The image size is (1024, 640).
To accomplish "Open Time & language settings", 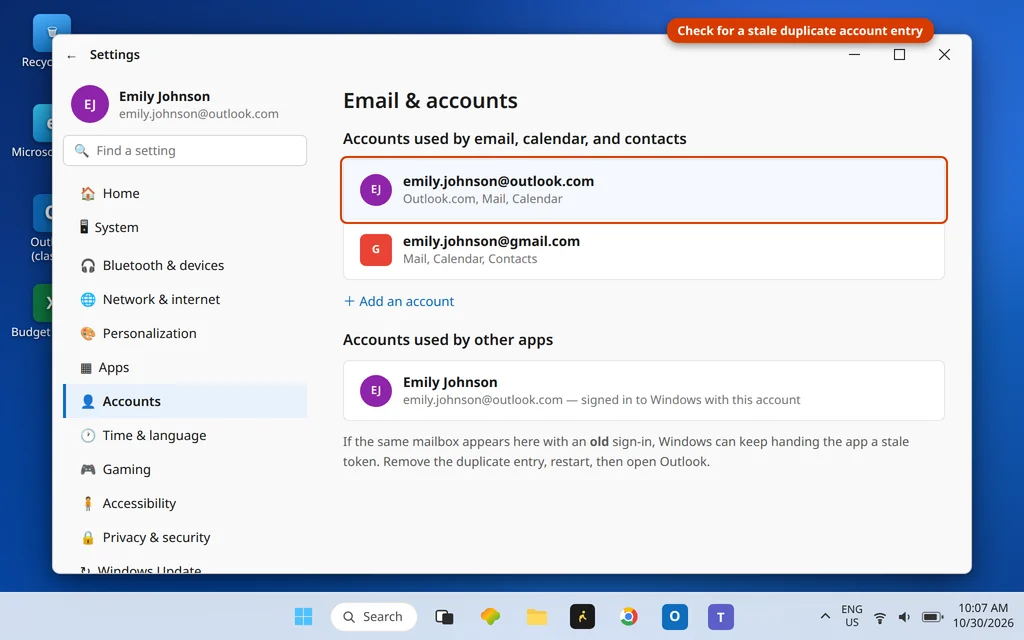I will click(185, 435).
